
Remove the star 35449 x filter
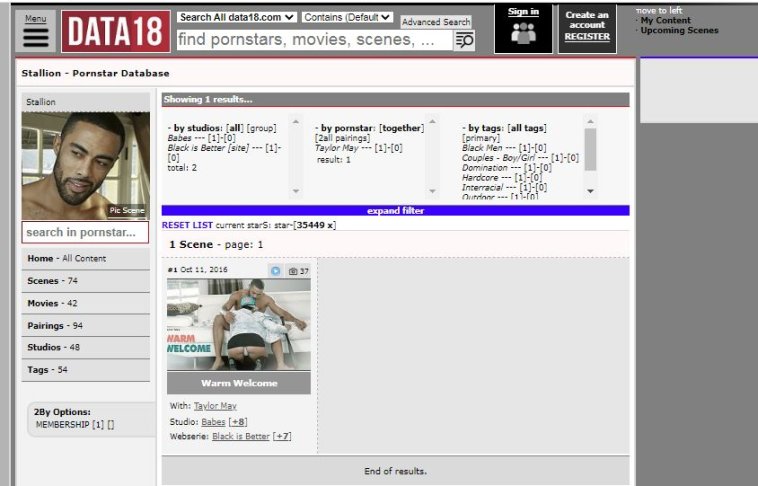click(315, 225)
